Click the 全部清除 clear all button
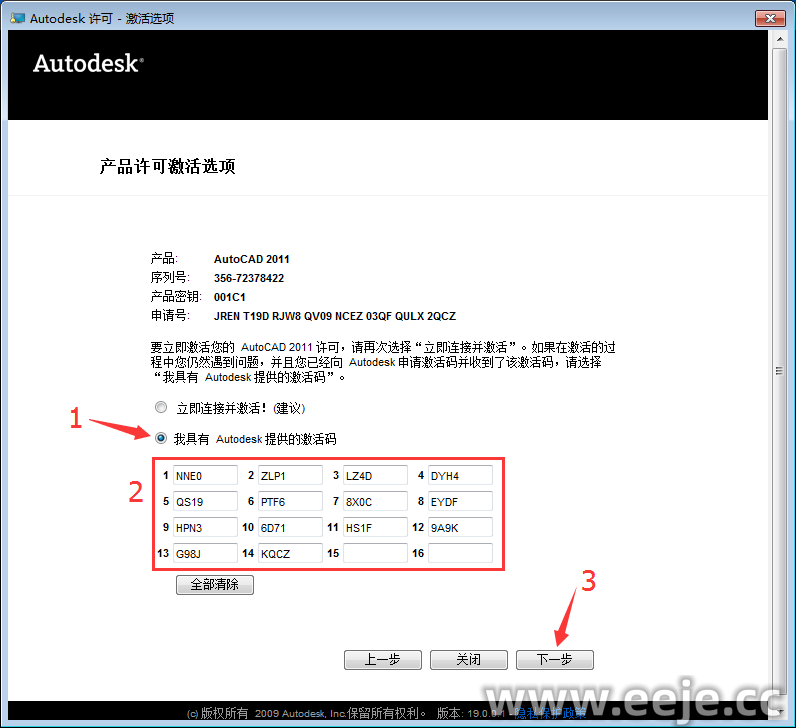The image size is (796, 728). click(215, 584)
